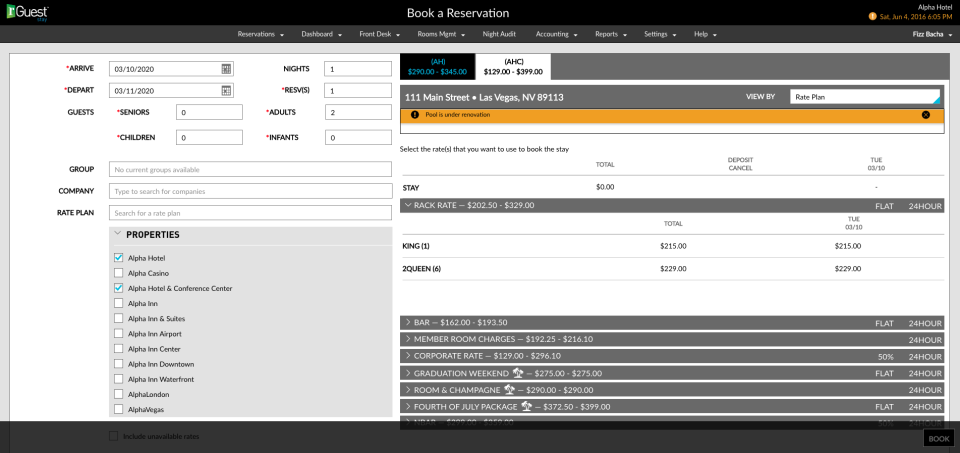Click the 111 Main Street address heading
Image resolution: width=960 pixels, height=453 pixels.
point(484,97)
